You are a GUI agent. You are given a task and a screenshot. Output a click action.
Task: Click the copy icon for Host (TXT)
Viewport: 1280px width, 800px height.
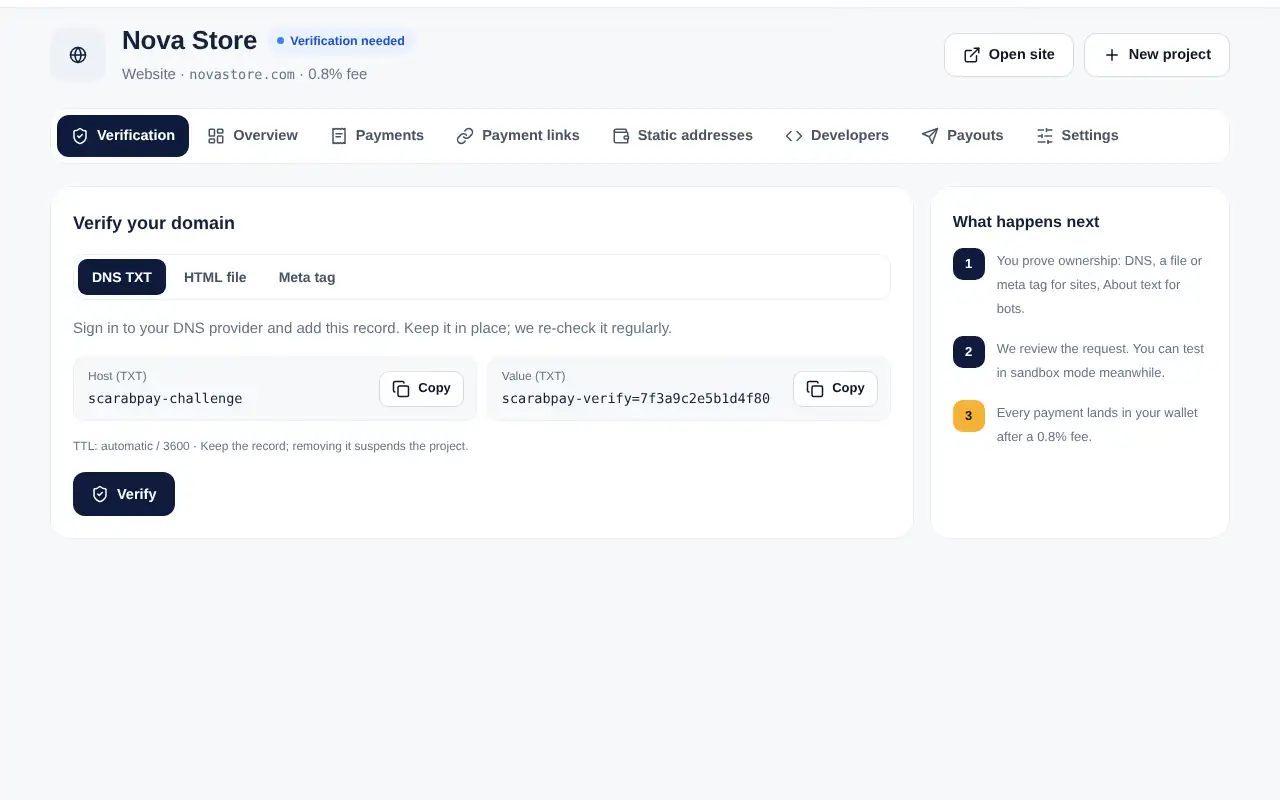401,389
